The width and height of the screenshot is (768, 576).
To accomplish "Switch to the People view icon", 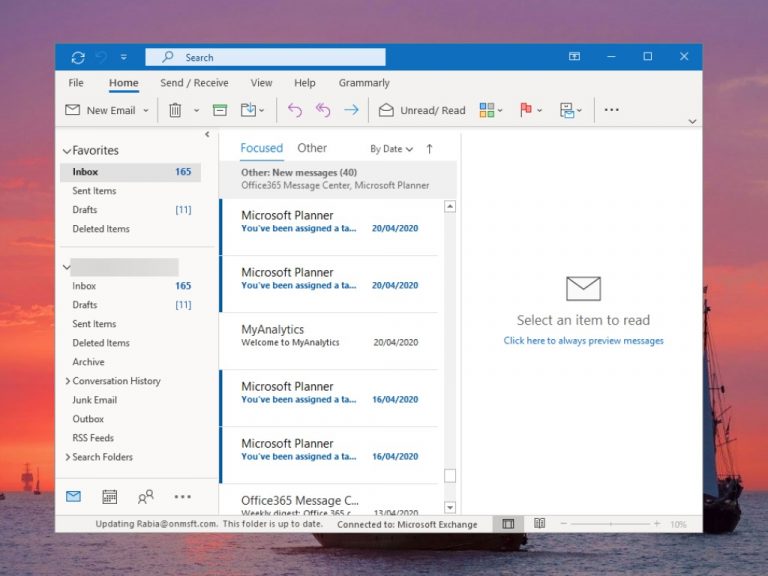I will coord(145,497).
